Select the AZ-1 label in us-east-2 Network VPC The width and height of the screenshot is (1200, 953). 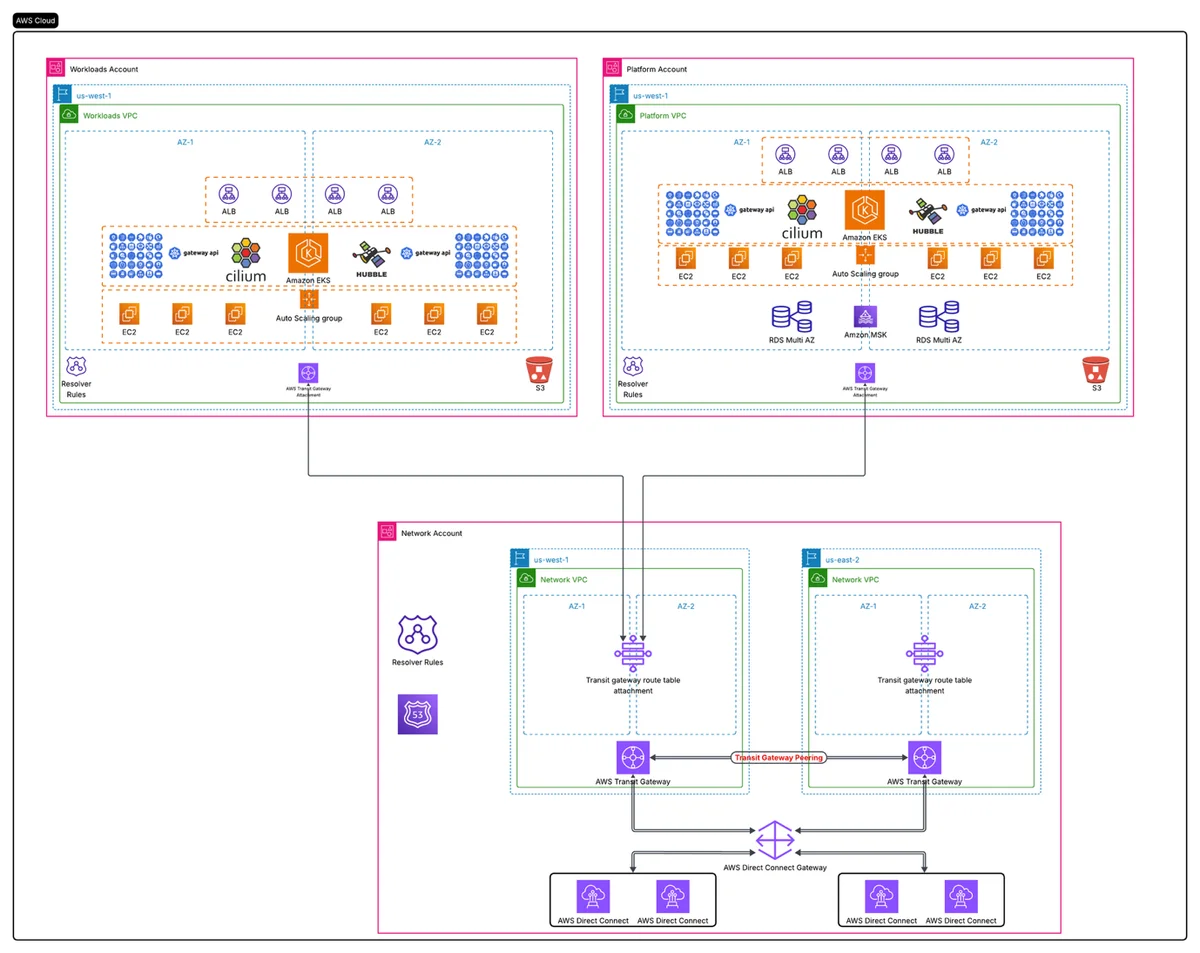tap(867, 606)
